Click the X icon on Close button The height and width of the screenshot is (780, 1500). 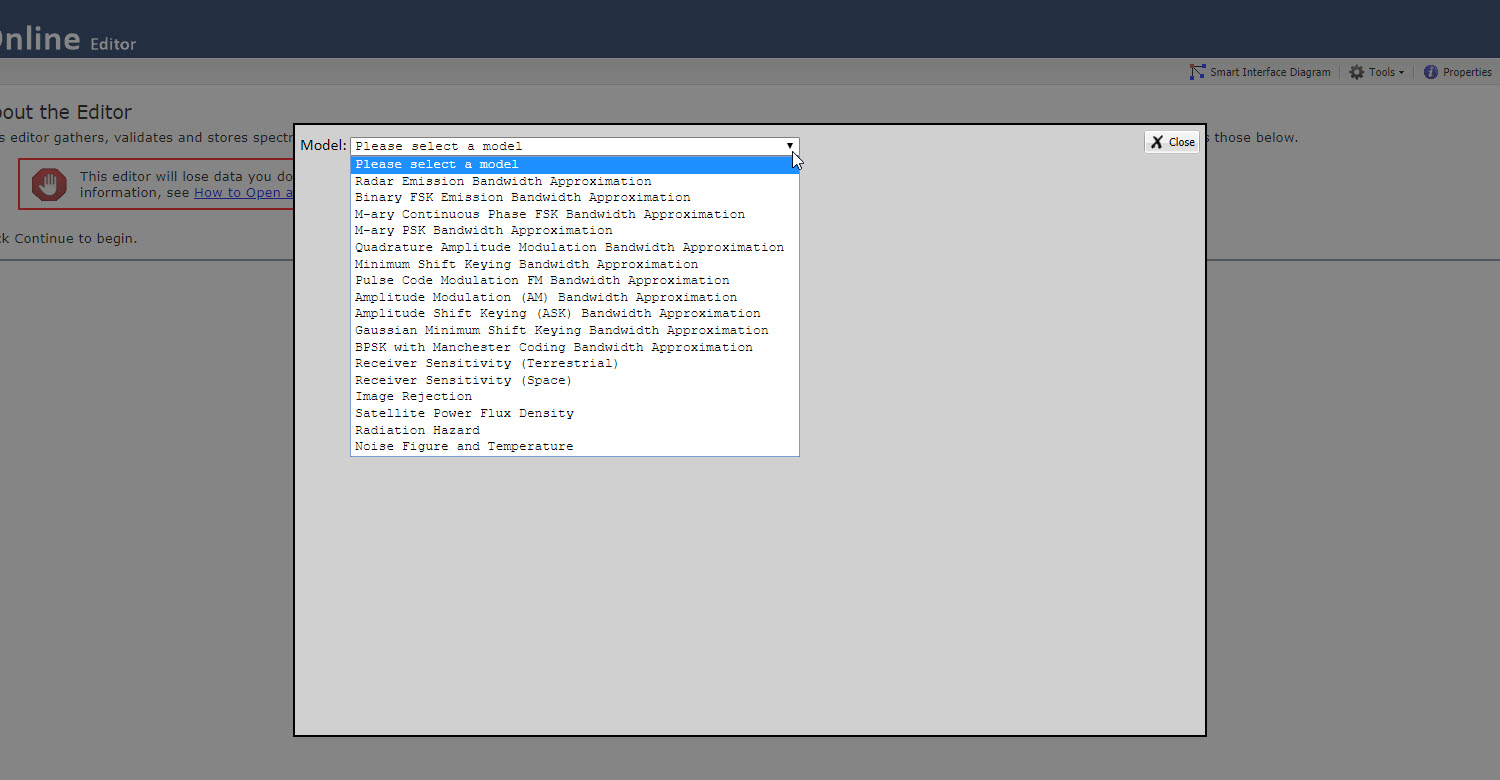click(1157, 142)
